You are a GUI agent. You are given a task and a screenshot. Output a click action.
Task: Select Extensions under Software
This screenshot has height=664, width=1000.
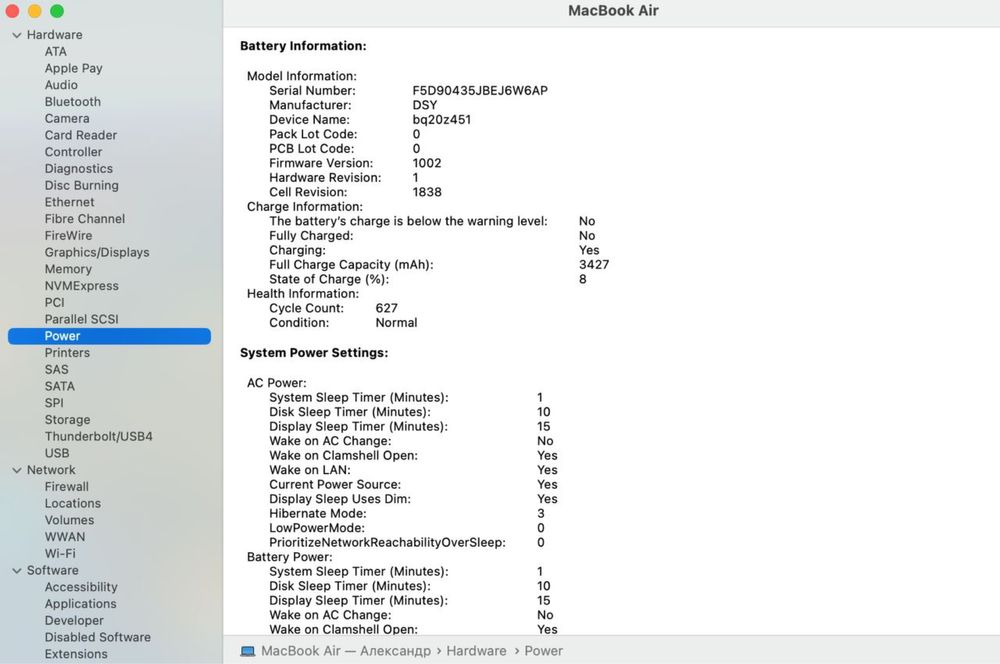pyautogui.click(x=76, y=654)
